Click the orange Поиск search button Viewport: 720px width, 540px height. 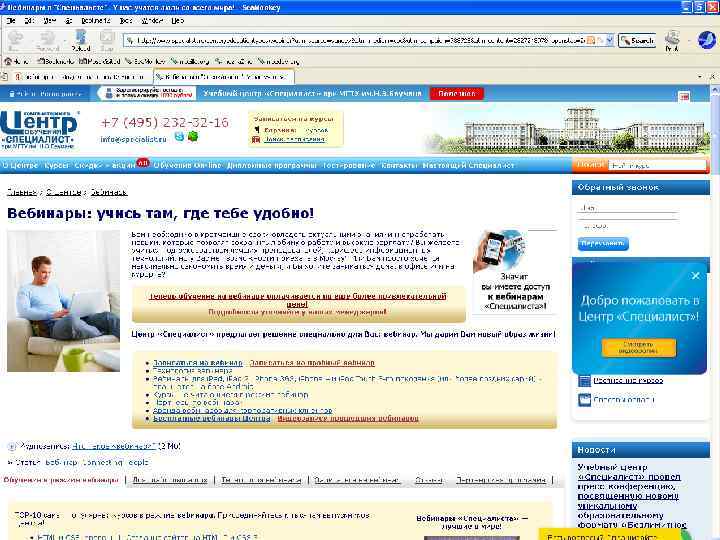tap(590, 165)
